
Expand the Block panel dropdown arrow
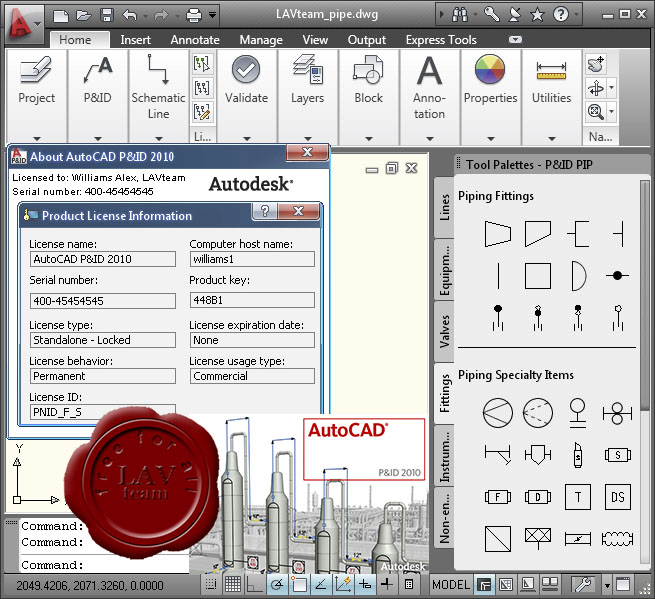[x=369, y=138]
